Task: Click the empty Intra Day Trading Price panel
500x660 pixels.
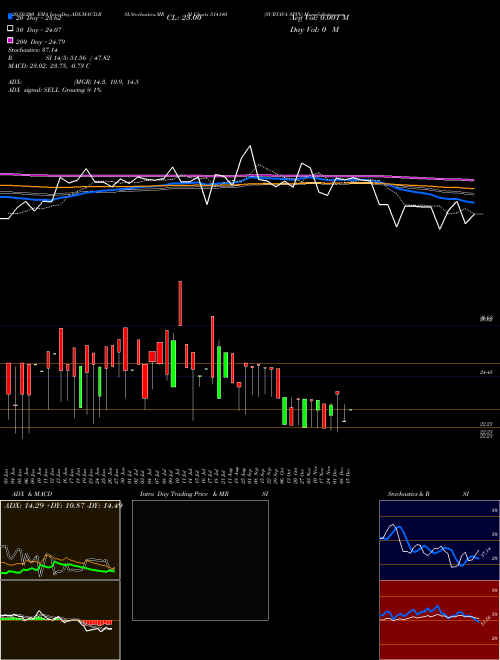Action: [x=200, y=560]
